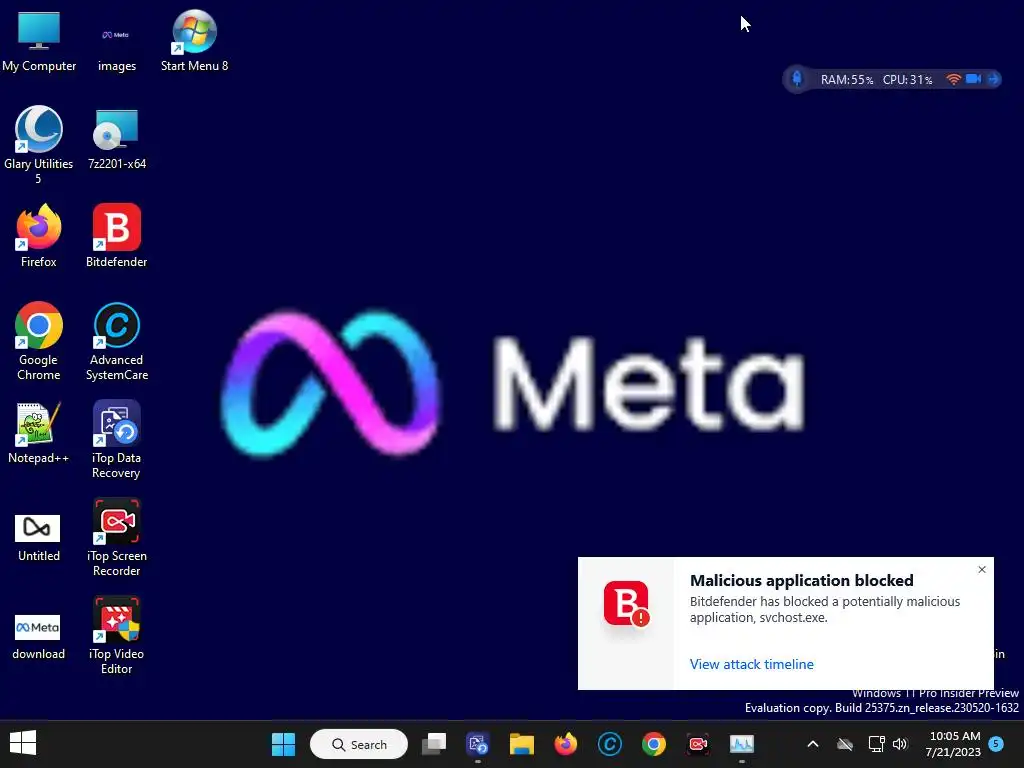
Task: Click the RAM:55% reading on the widget
Action: pyautogui.click(x=846, y=80)
